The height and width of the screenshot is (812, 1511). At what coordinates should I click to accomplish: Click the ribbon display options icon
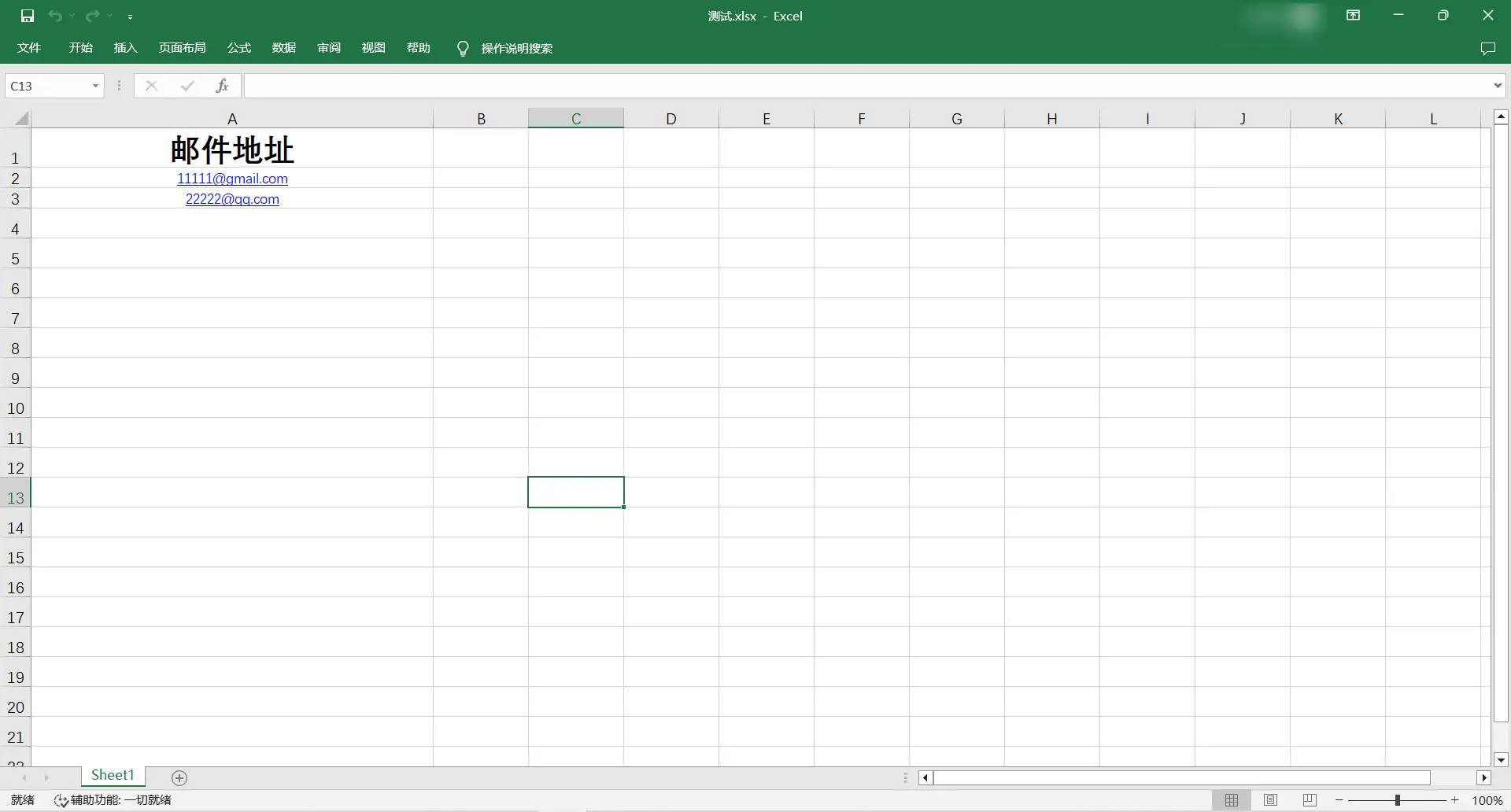[1354, 16]
